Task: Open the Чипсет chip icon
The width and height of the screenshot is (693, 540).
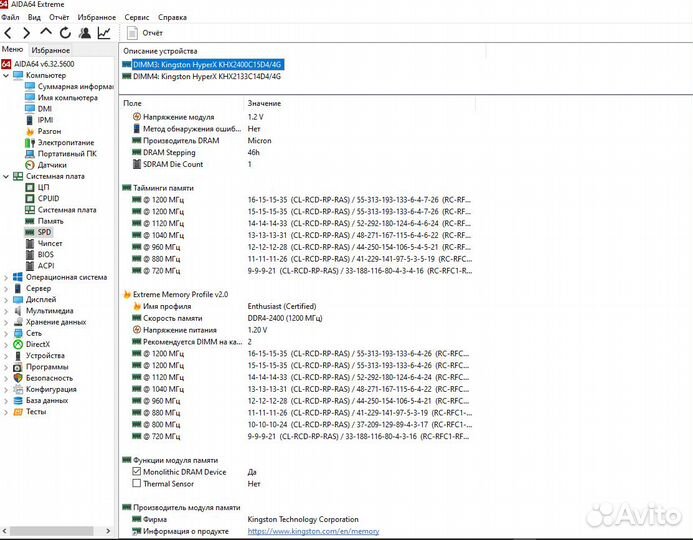Action: tap(30, 243)
